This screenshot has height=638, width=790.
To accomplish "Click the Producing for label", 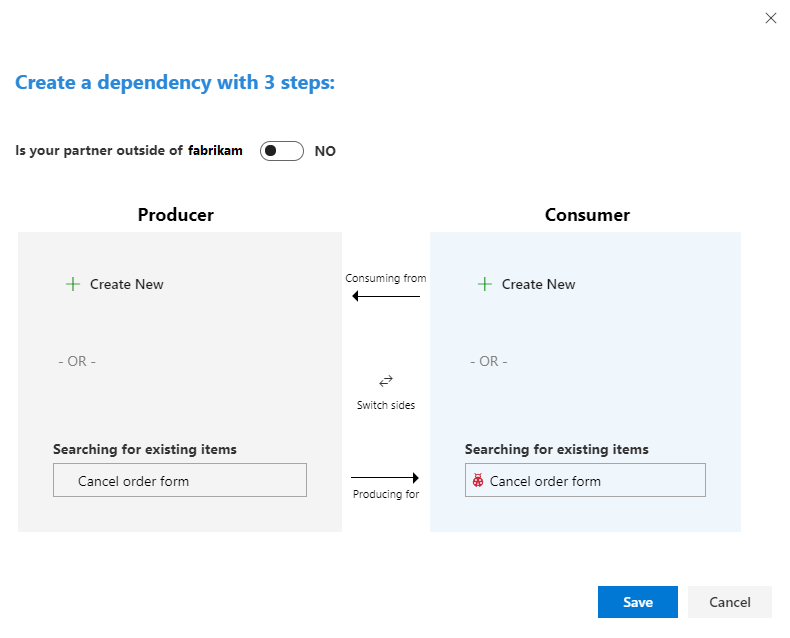I will coord(386,494).
